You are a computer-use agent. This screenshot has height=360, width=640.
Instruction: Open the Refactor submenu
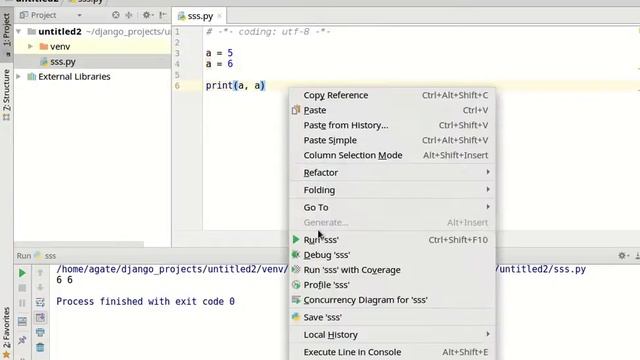392,173
